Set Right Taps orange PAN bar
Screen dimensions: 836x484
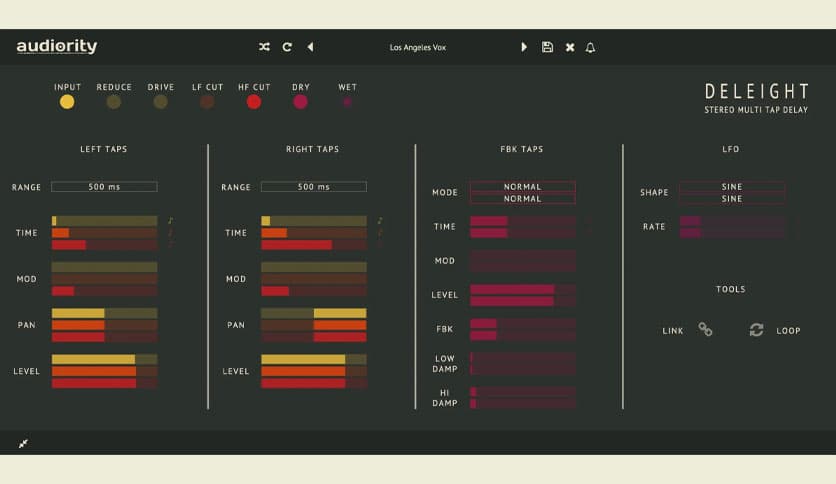[314, 325]
